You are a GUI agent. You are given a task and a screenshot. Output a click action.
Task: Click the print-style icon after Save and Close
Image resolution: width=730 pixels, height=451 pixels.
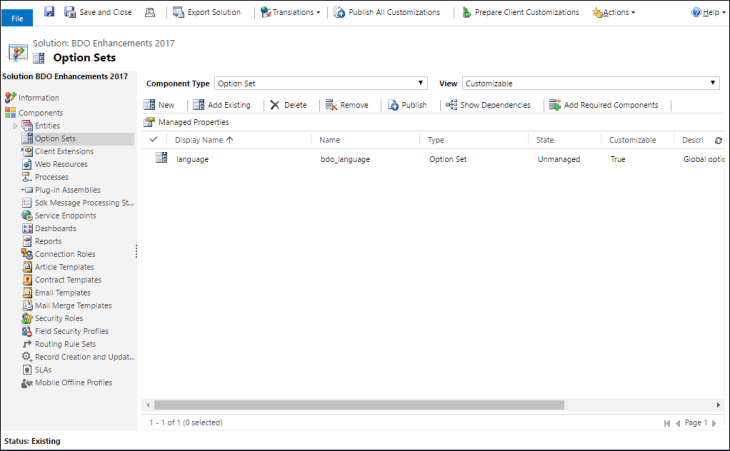coord(150,12)
